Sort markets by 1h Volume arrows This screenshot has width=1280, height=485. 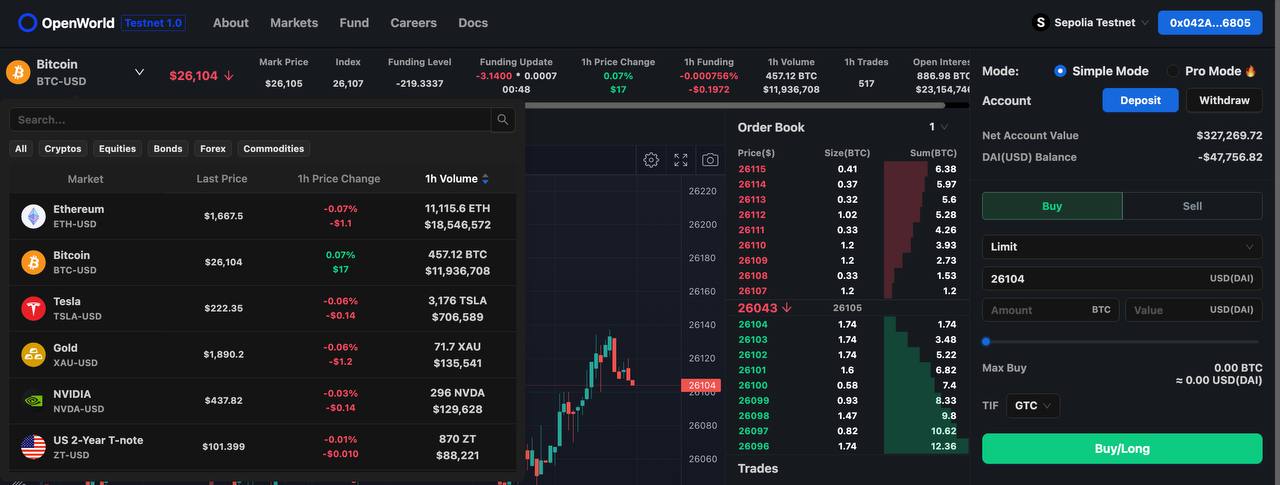click(485, 179)
